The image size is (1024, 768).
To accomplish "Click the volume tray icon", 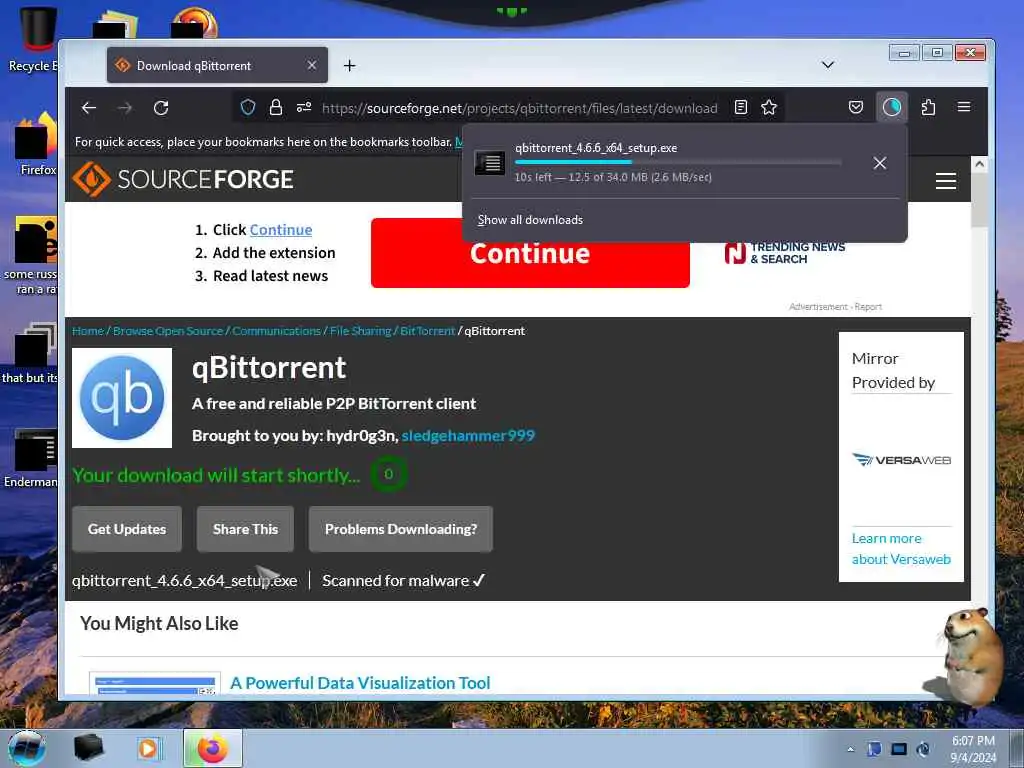I will click(923, 749).
